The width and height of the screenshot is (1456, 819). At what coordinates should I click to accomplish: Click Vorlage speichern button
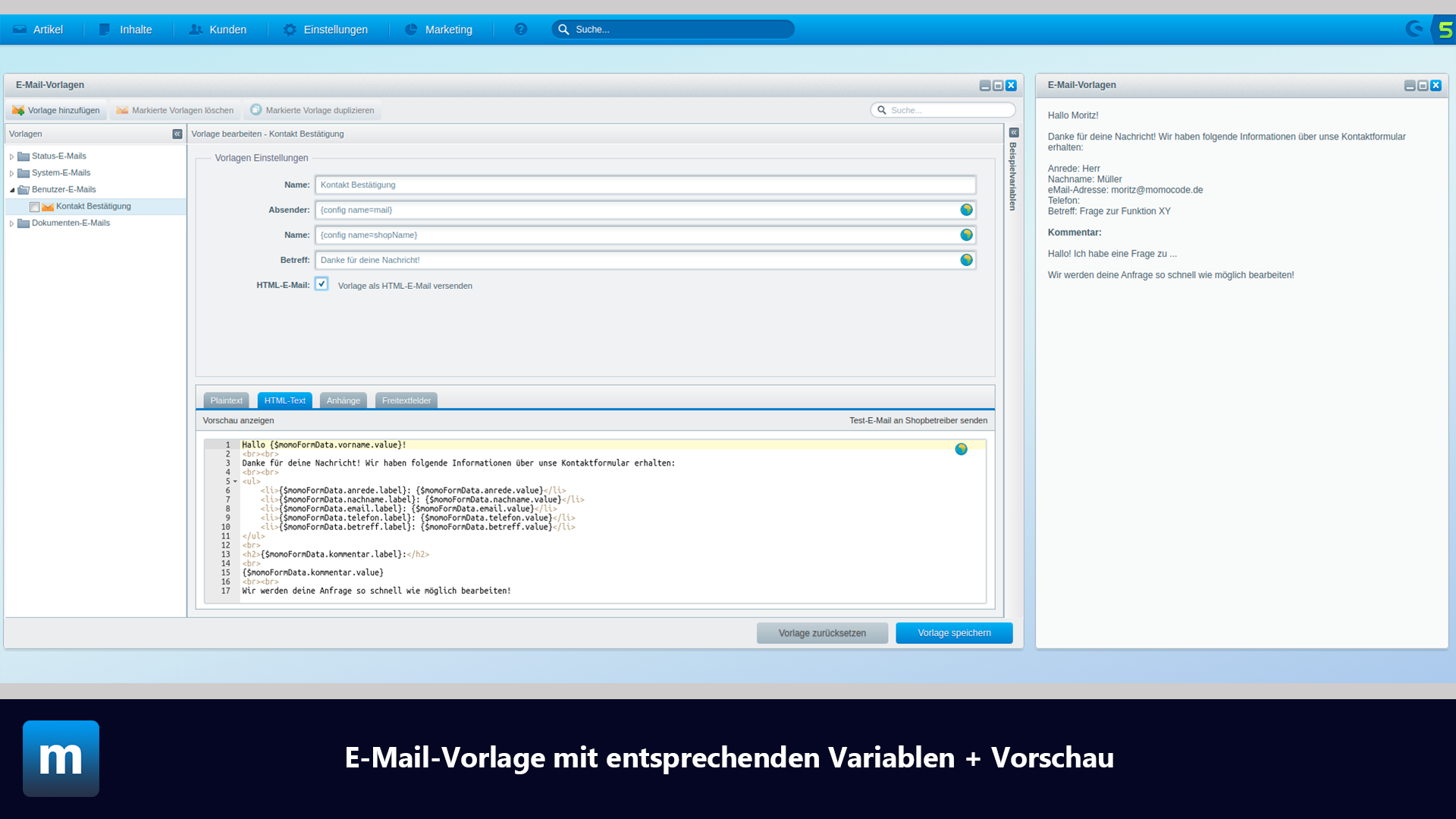tap(954, 633)
